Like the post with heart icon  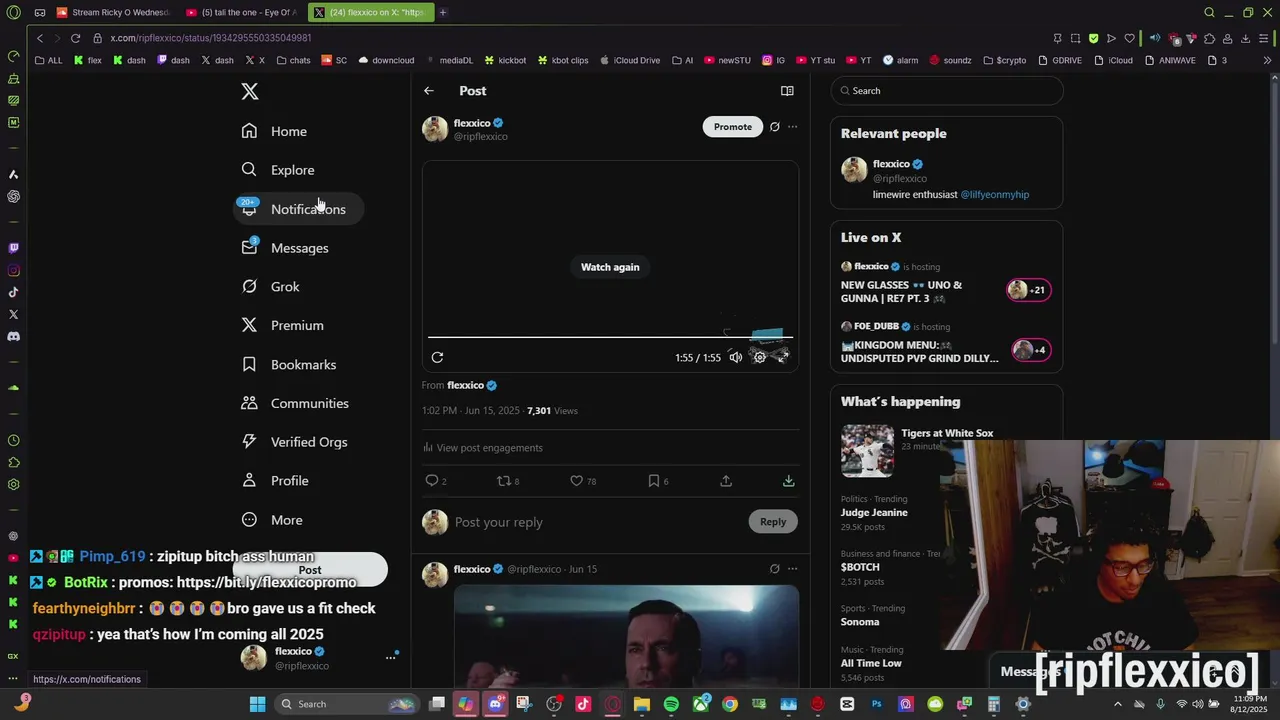[x=576, y=481]
